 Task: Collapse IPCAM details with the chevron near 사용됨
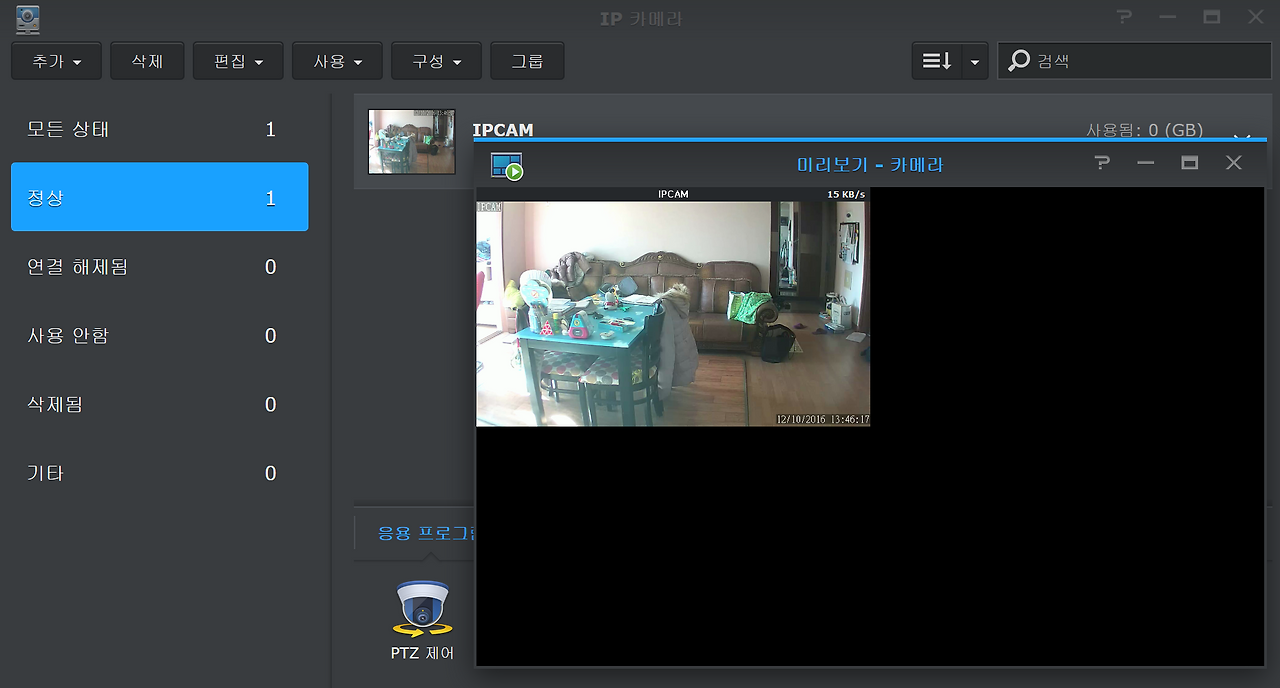click(1242, 135)
